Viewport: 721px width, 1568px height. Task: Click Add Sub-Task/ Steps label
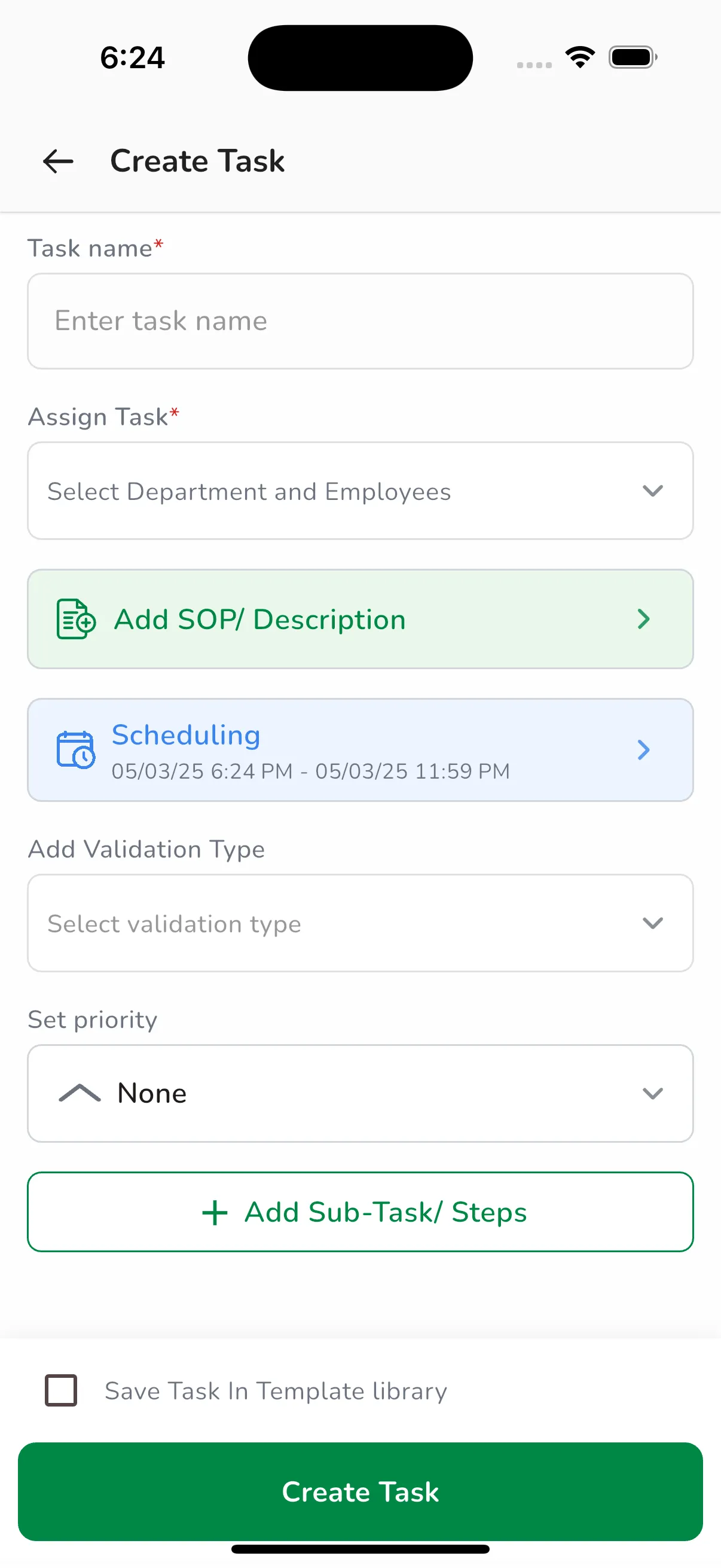386,1213
